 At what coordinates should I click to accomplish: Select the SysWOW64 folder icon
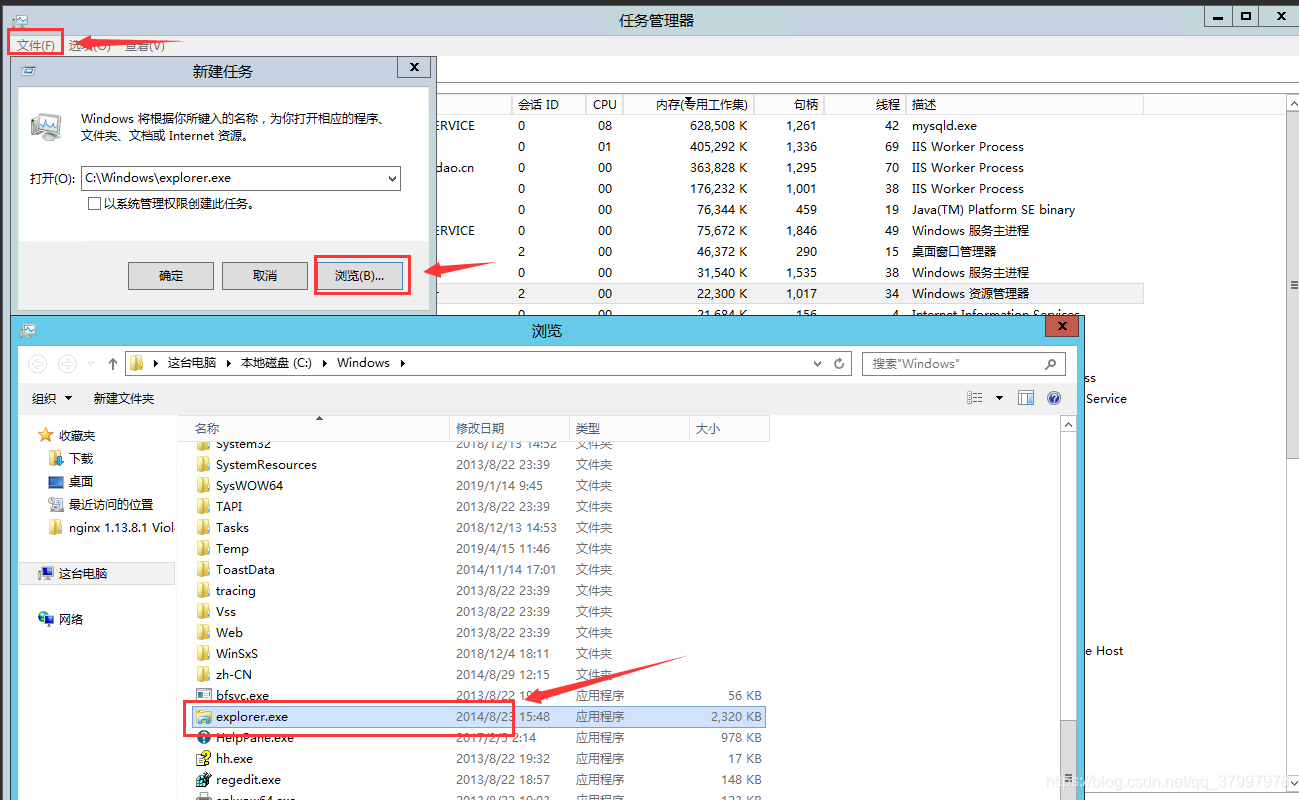204,486
